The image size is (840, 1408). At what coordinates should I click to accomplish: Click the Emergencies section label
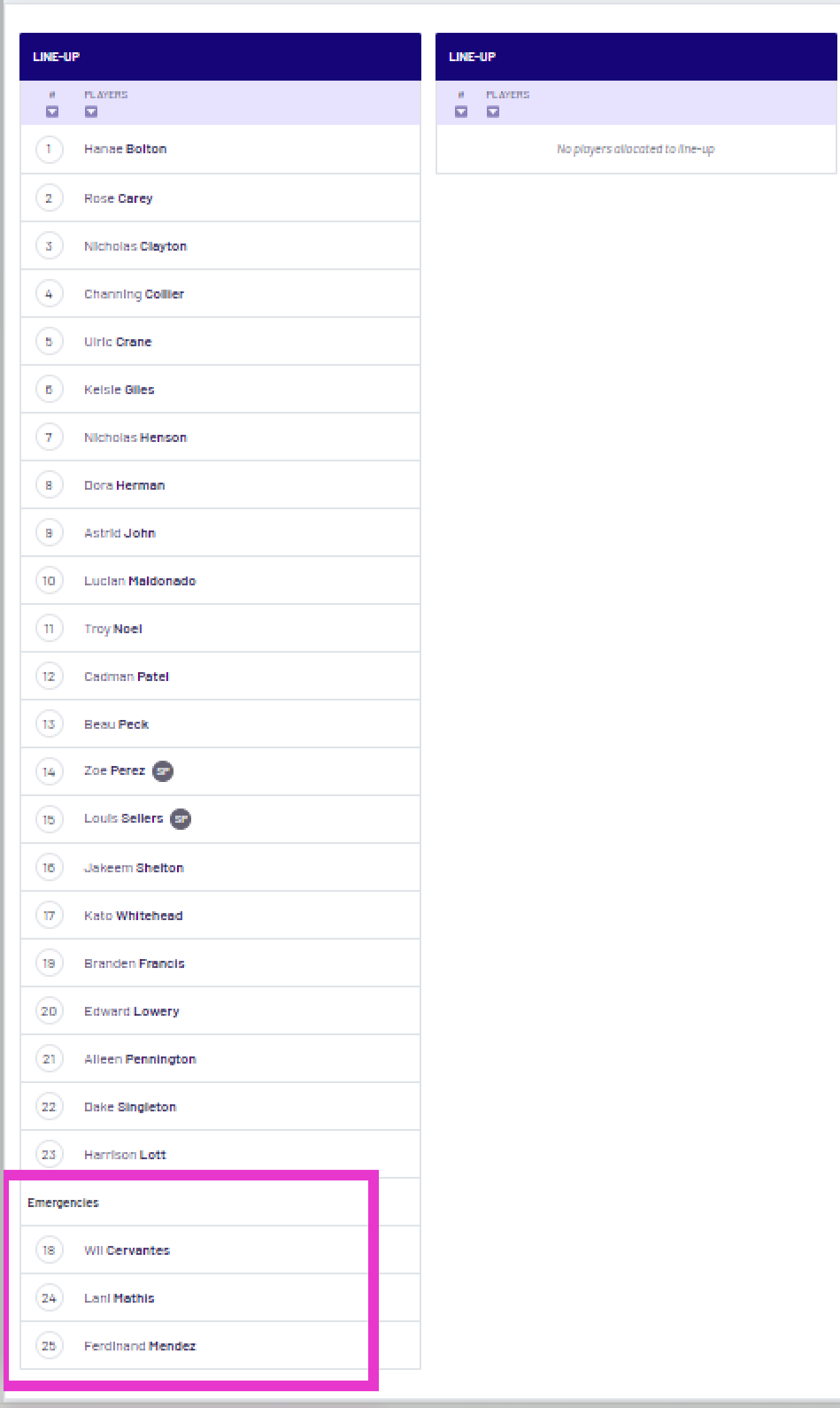[x=63, y=1202]
